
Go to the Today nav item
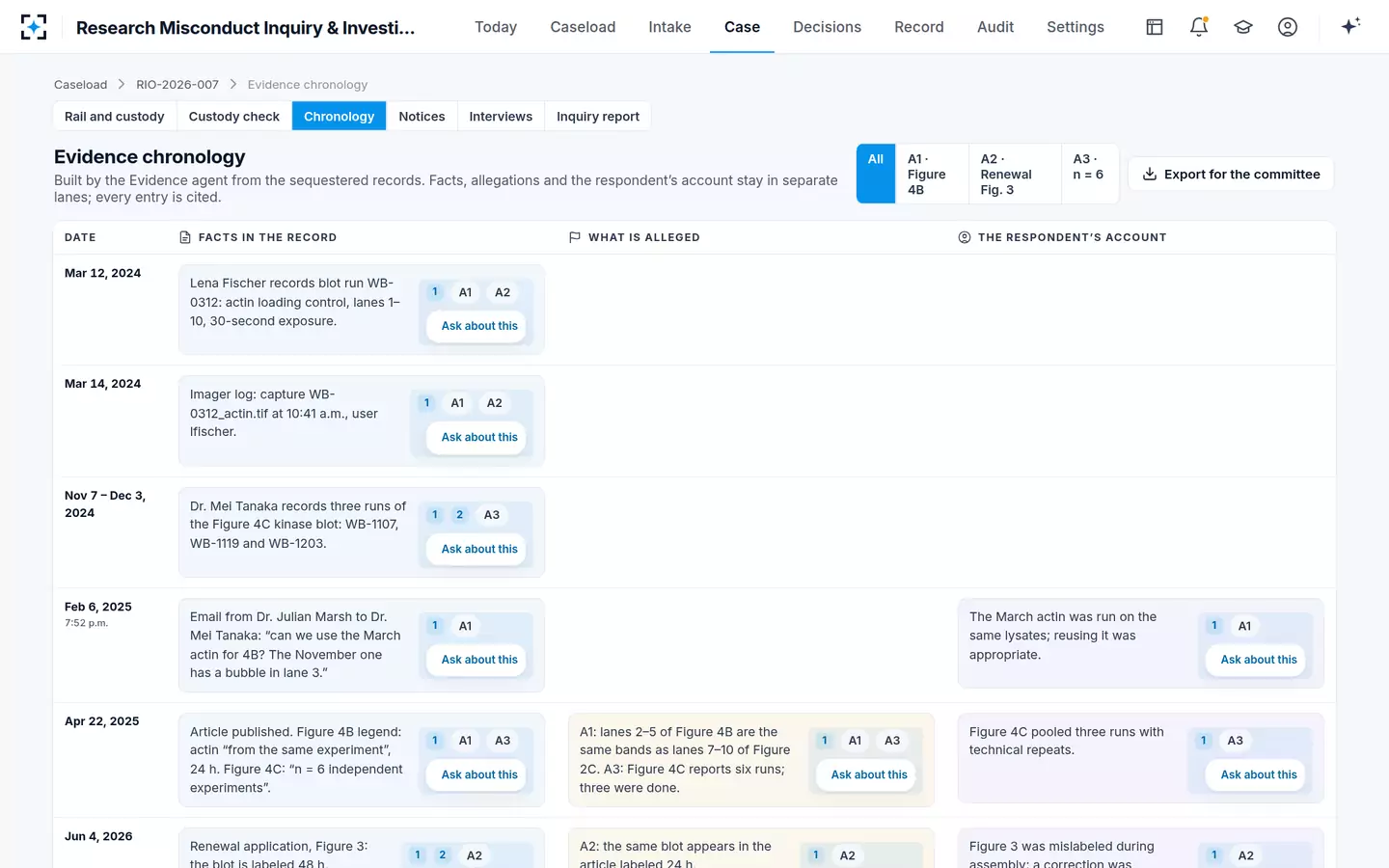(x=496, y=27)
